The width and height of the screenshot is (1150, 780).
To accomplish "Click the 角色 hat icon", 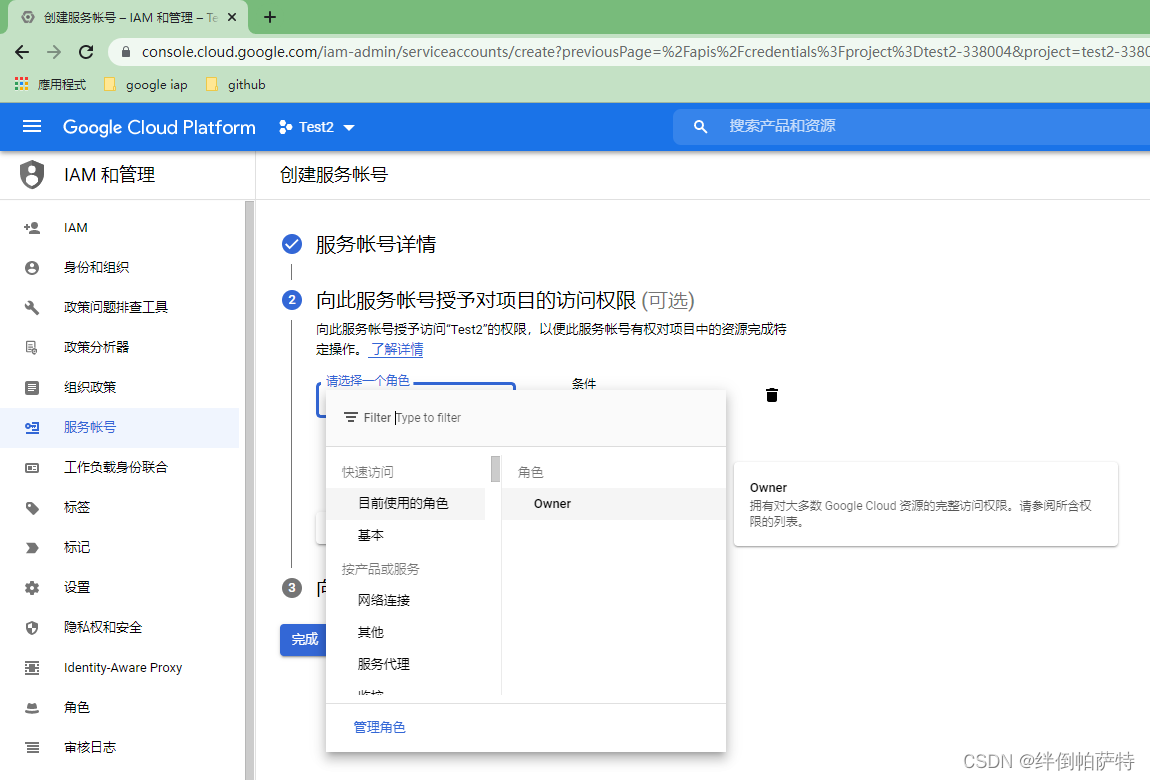I will tap(32, 708).
